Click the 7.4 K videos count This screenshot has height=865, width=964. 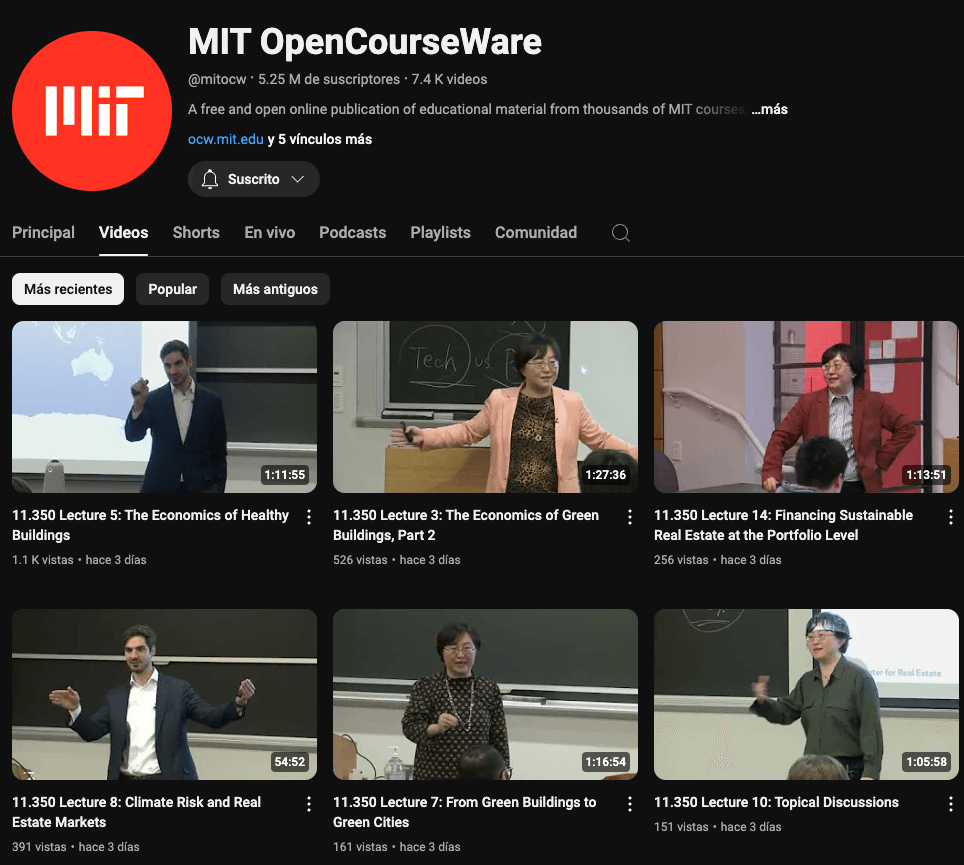449,79
